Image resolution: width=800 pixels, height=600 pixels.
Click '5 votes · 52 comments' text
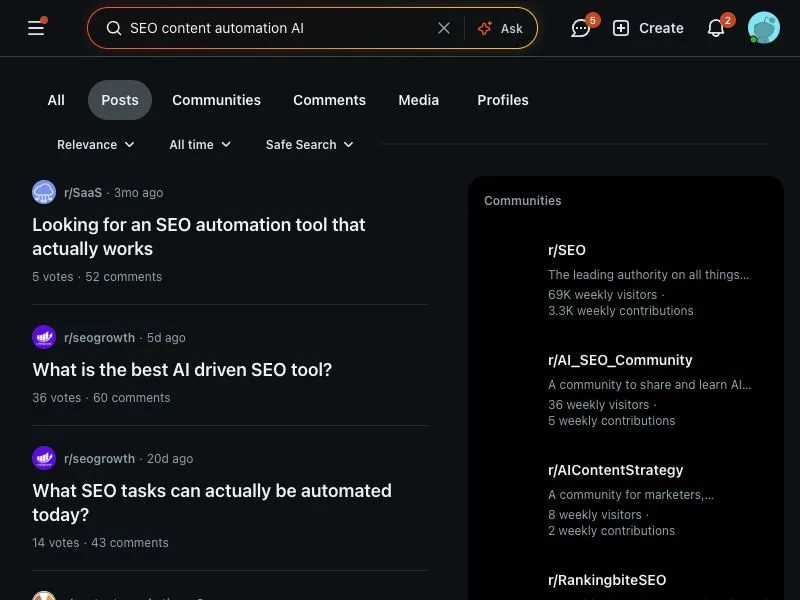coord(97,277)
